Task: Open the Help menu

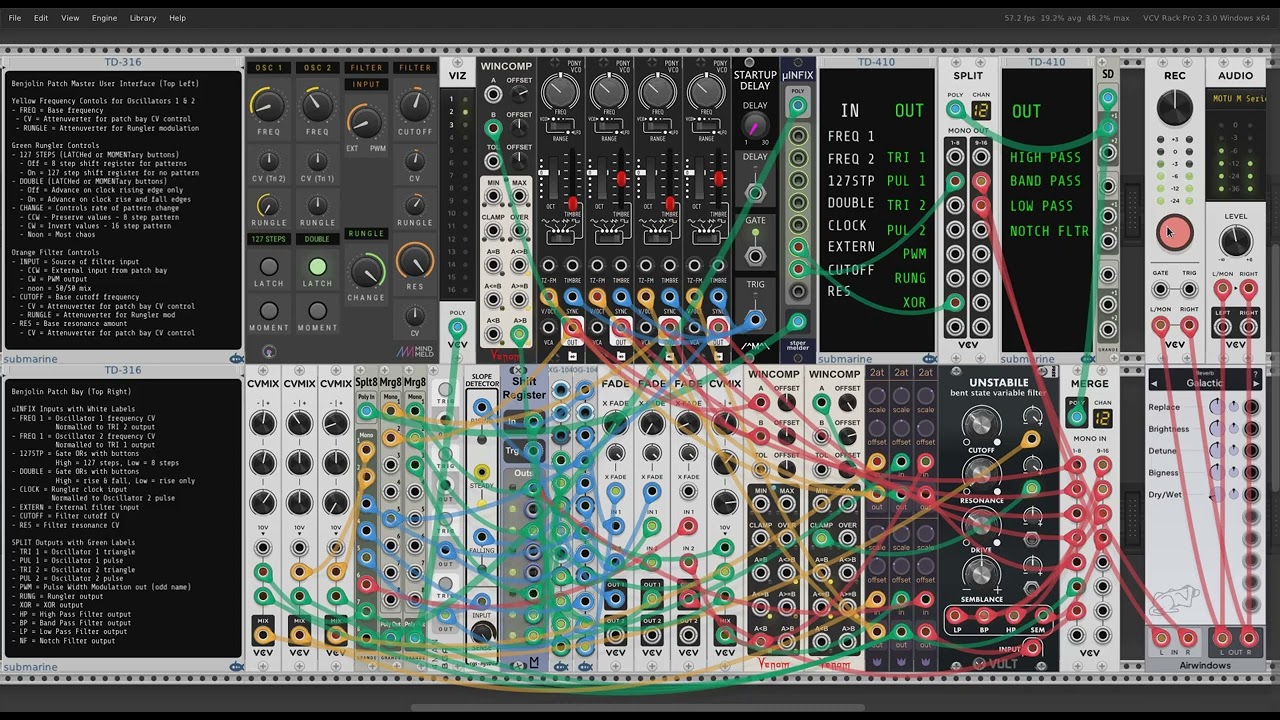Action: (177, 18)
